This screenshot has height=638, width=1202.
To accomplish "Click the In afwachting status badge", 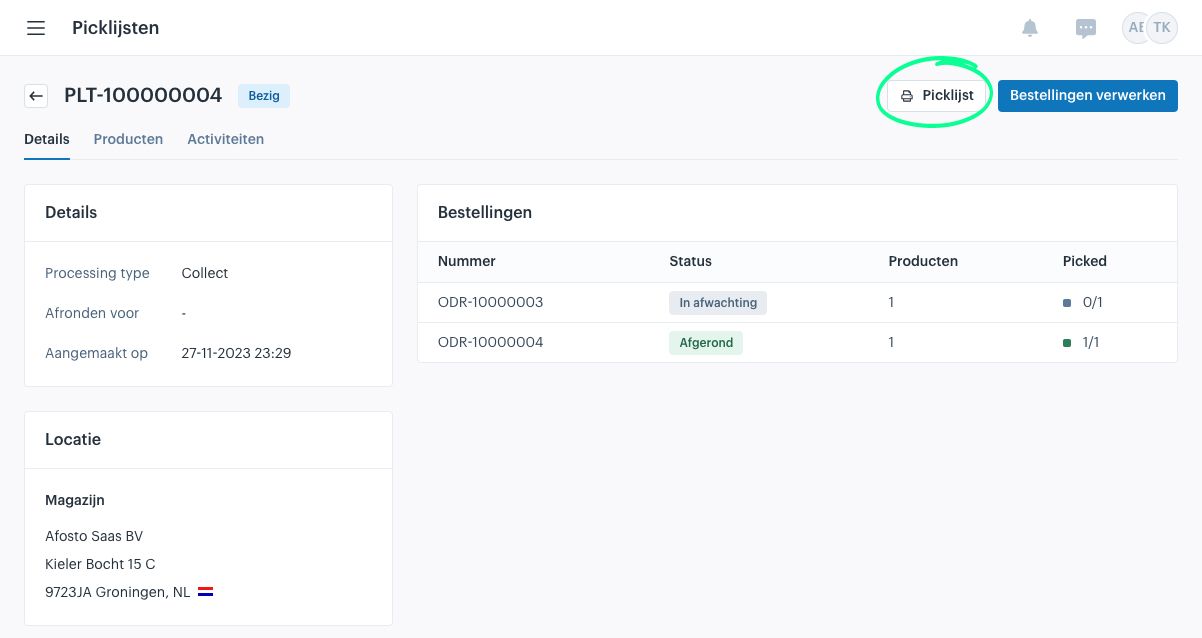I will [717, 302].
